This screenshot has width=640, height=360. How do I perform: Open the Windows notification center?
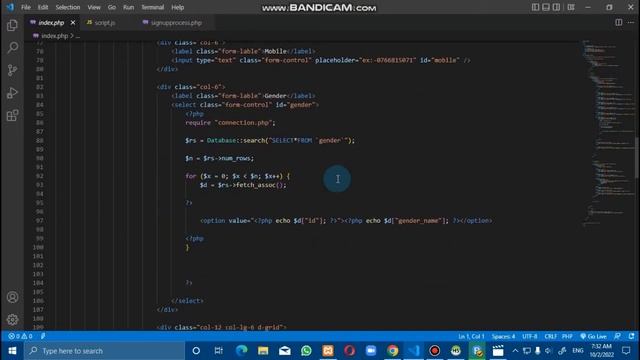[x=626, y=351]
